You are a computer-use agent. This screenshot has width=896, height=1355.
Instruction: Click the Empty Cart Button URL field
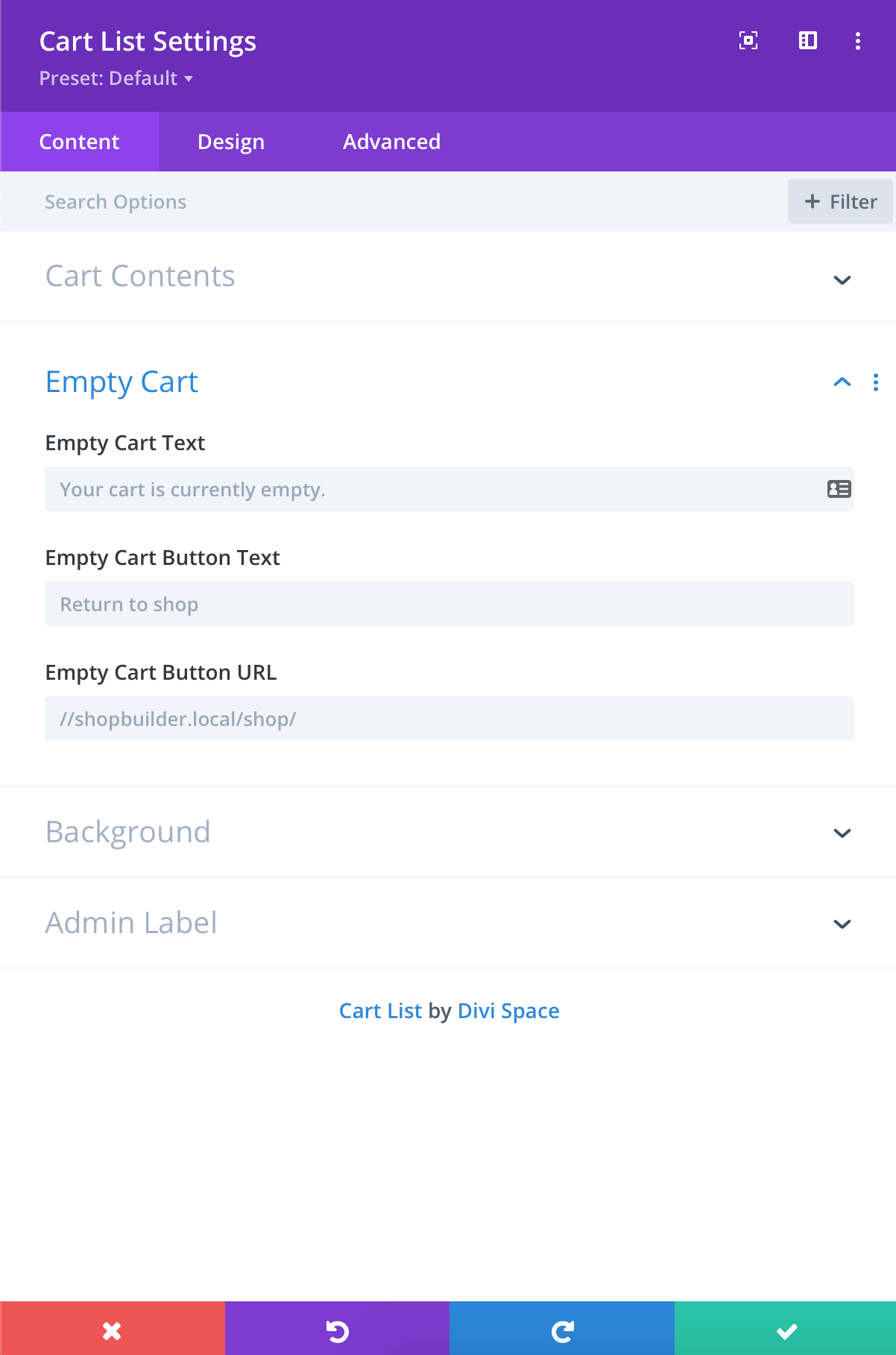coord(449,718)
